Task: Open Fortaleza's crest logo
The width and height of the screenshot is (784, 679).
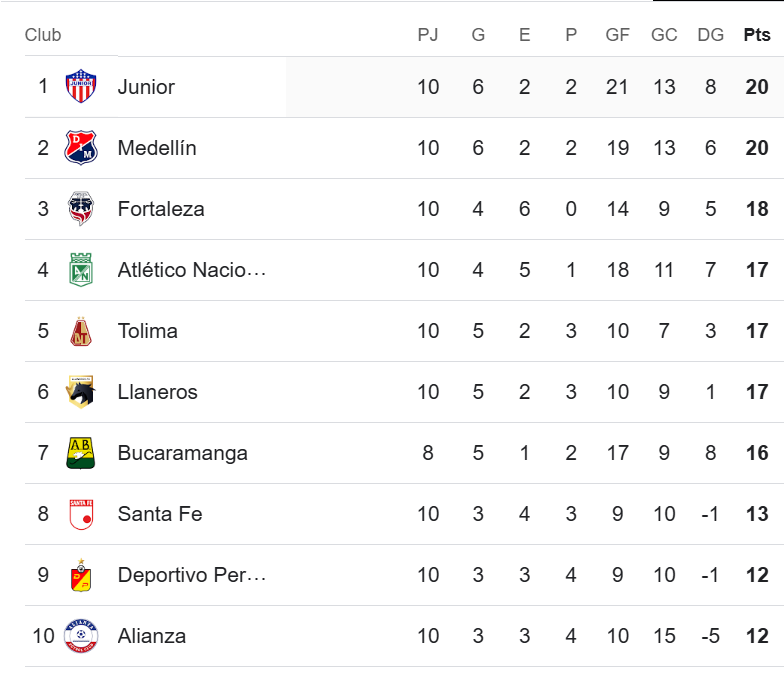Action: tap(80, 208)
